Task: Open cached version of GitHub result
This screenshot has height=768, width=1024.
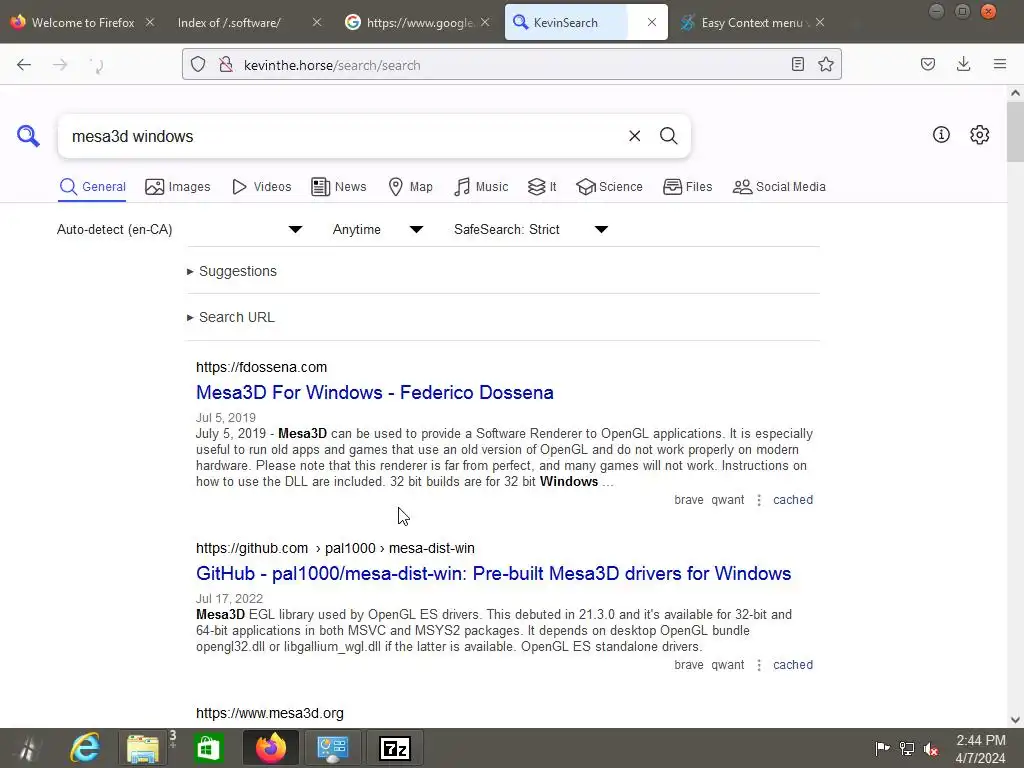Action: pos(793,665)
